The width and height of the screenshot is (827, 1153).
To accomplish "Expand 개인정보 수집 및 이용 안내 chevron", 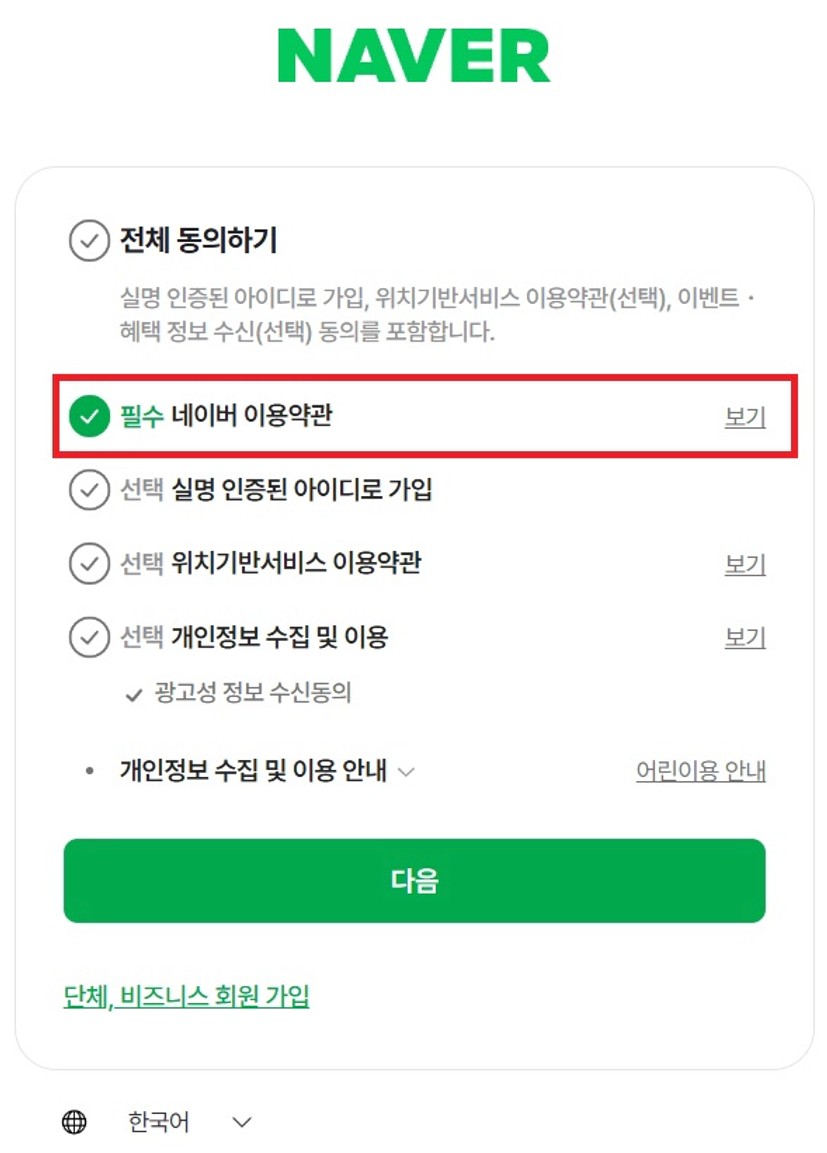I will pos(406,771).
